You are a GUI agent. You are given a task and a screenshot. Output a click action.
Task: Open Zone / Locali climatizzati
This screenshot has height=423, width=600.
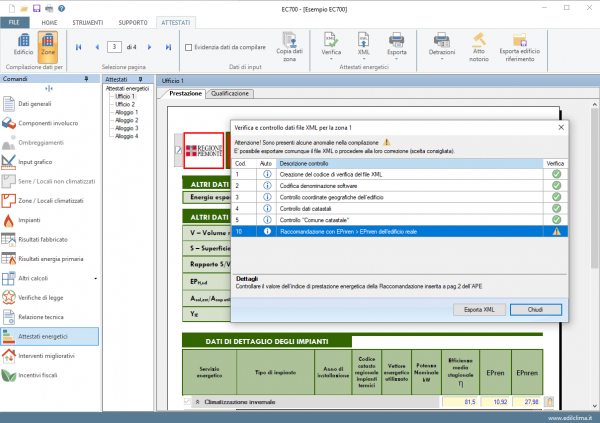coord(50,201)
